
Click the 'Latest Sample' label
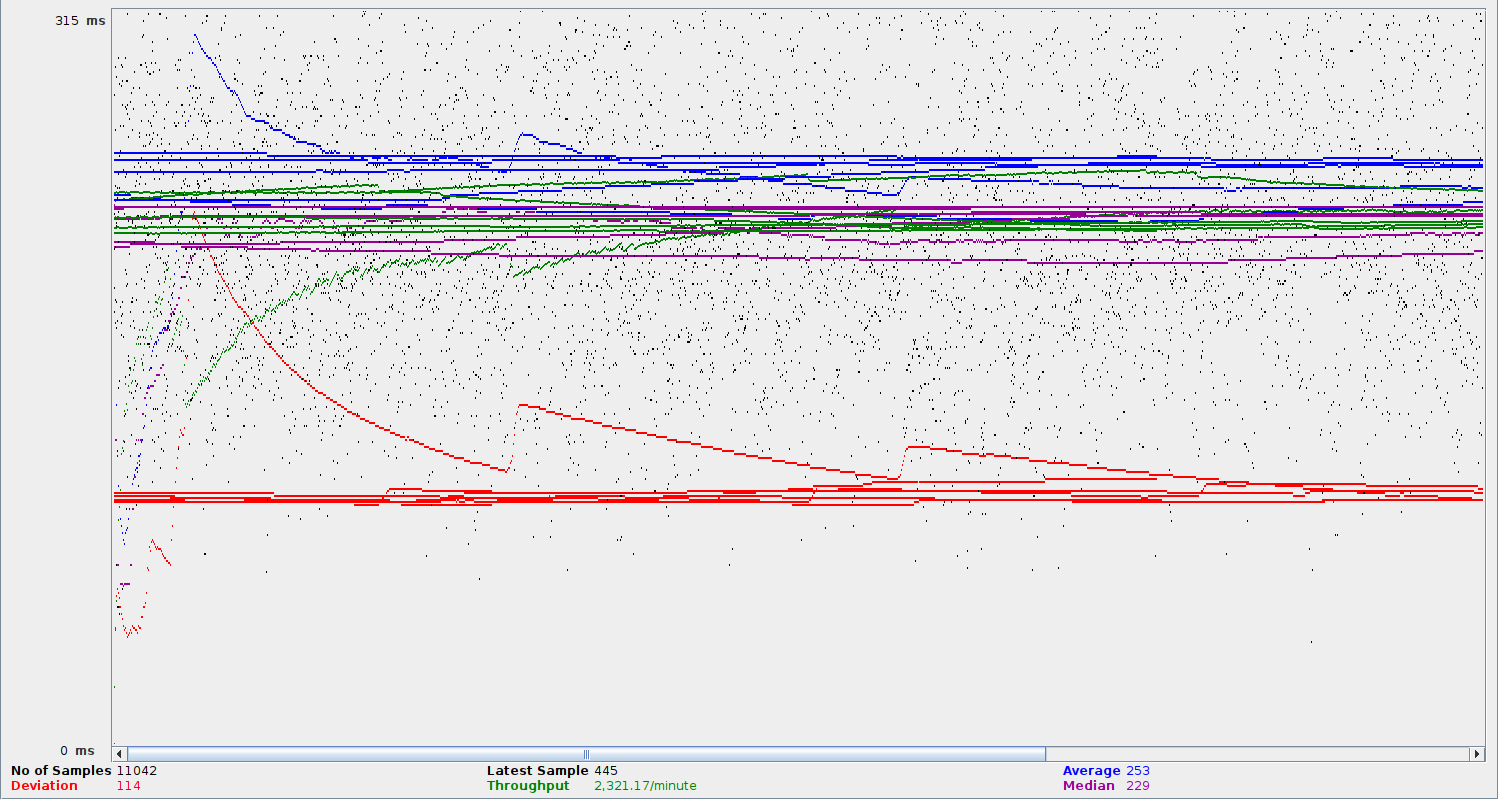click(x=537, y=771)
